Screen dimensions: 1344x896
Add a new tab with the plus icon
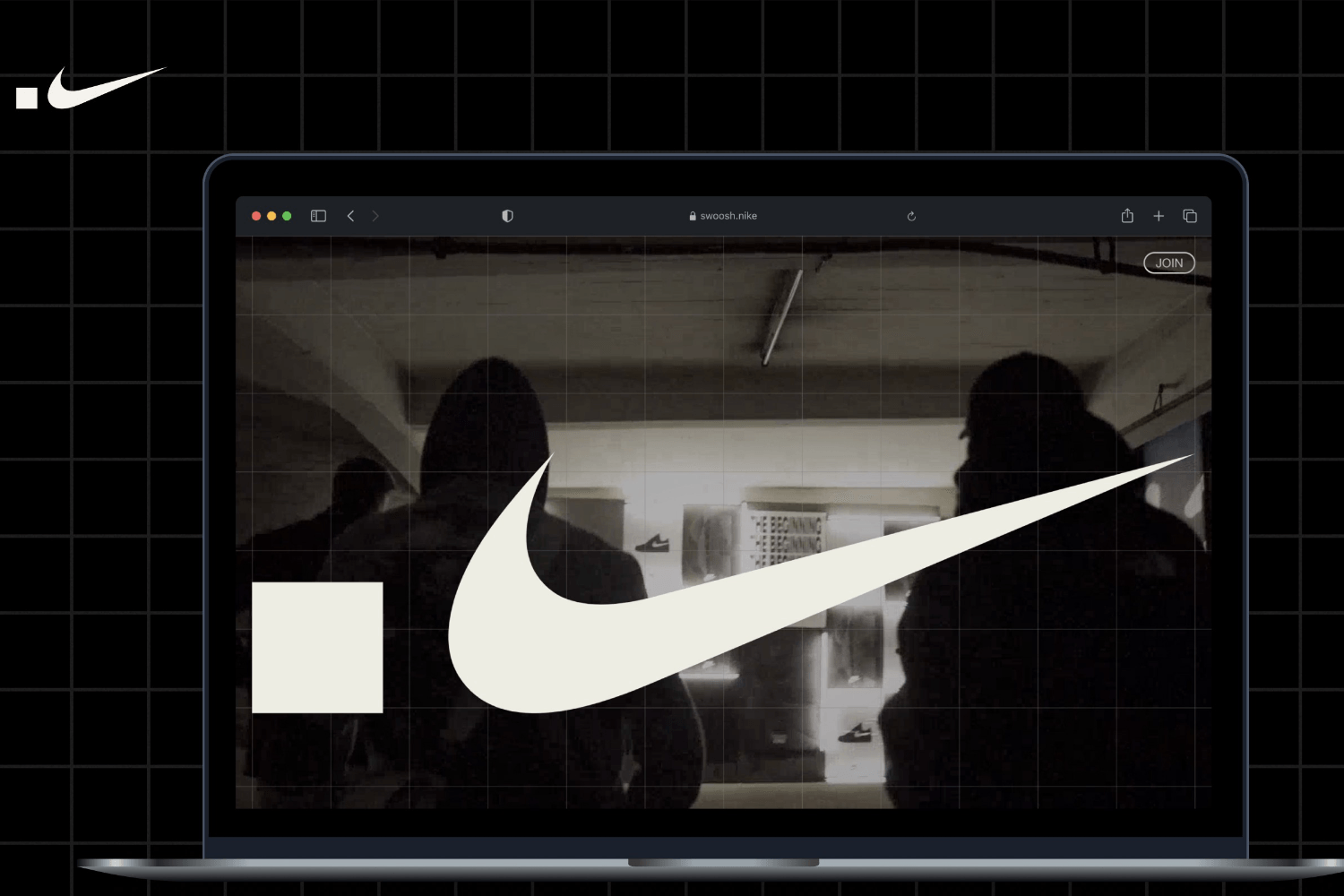(1159, 216)
